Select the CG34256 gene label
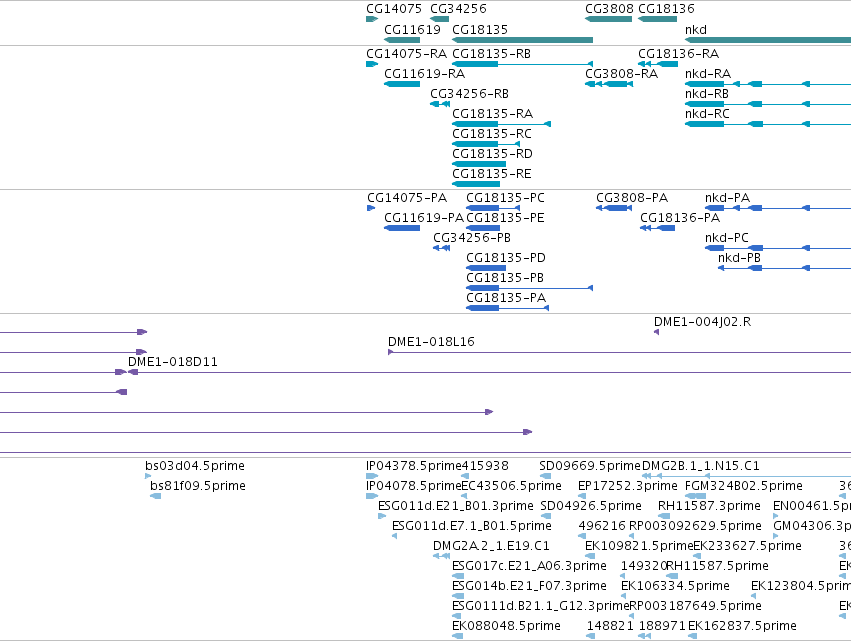 tap(458, 9)
